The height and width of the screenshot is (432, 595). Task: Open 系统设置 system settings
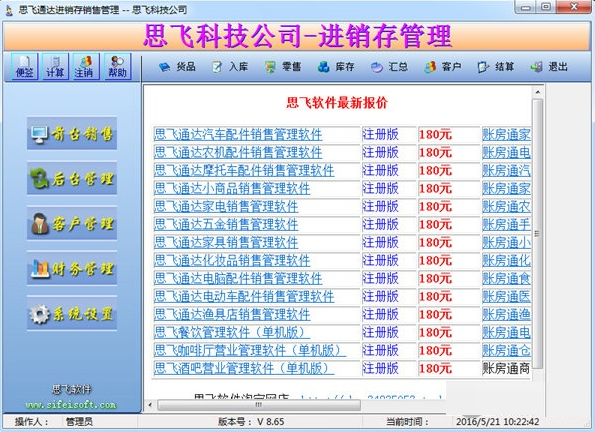(72, 314)
